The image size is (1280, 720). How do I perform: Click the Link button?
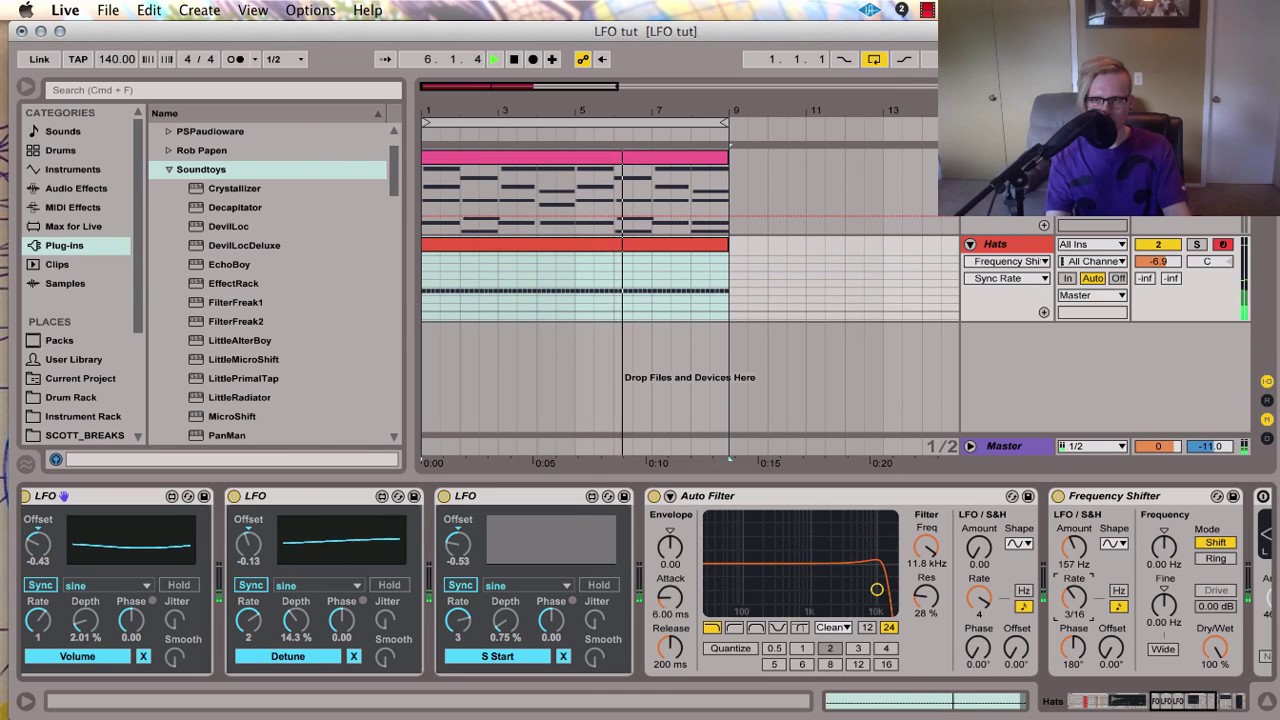click(39, 59)
